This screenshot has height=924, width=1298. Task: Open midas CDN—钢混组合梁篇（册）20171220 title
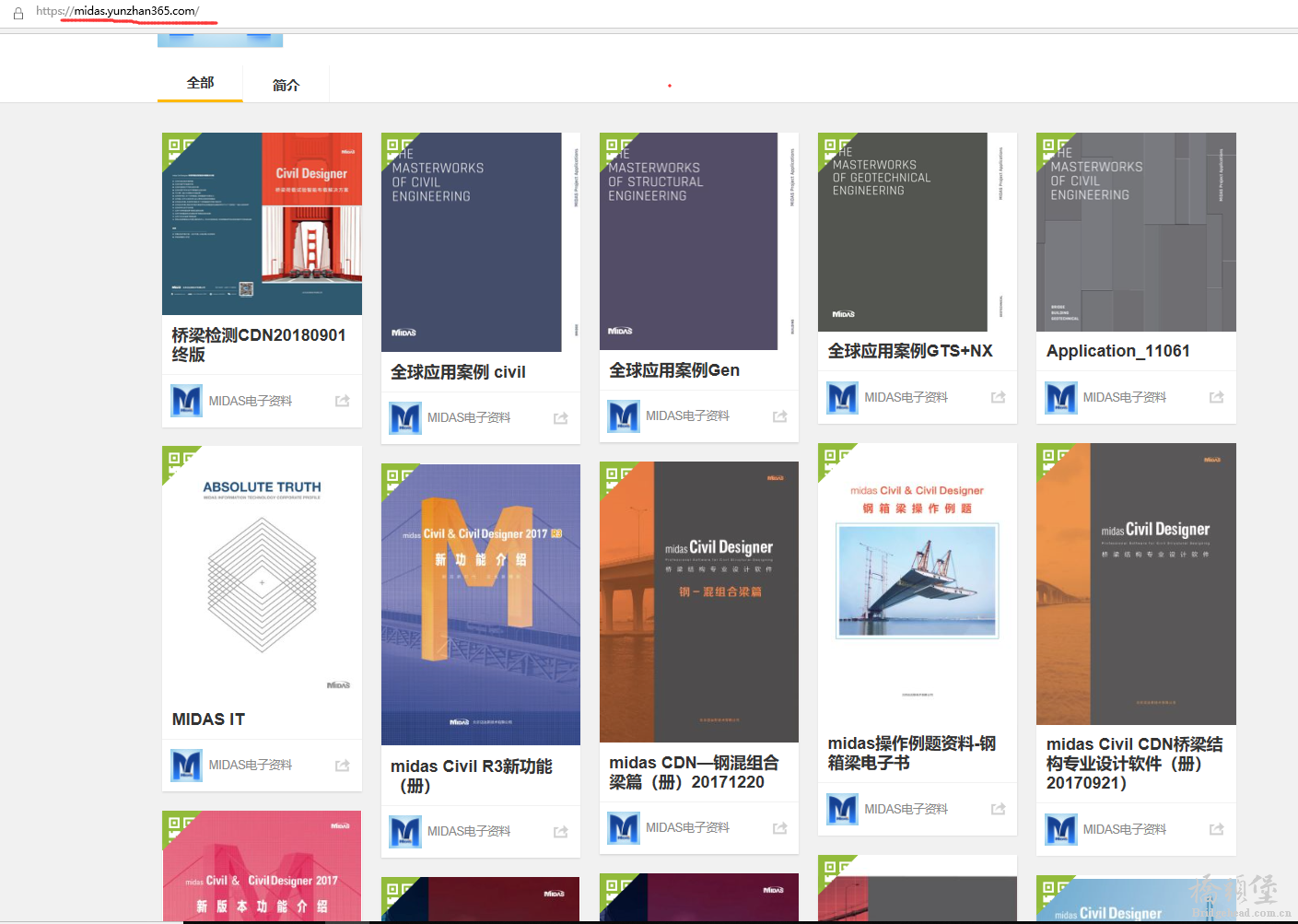pos(694,772)
